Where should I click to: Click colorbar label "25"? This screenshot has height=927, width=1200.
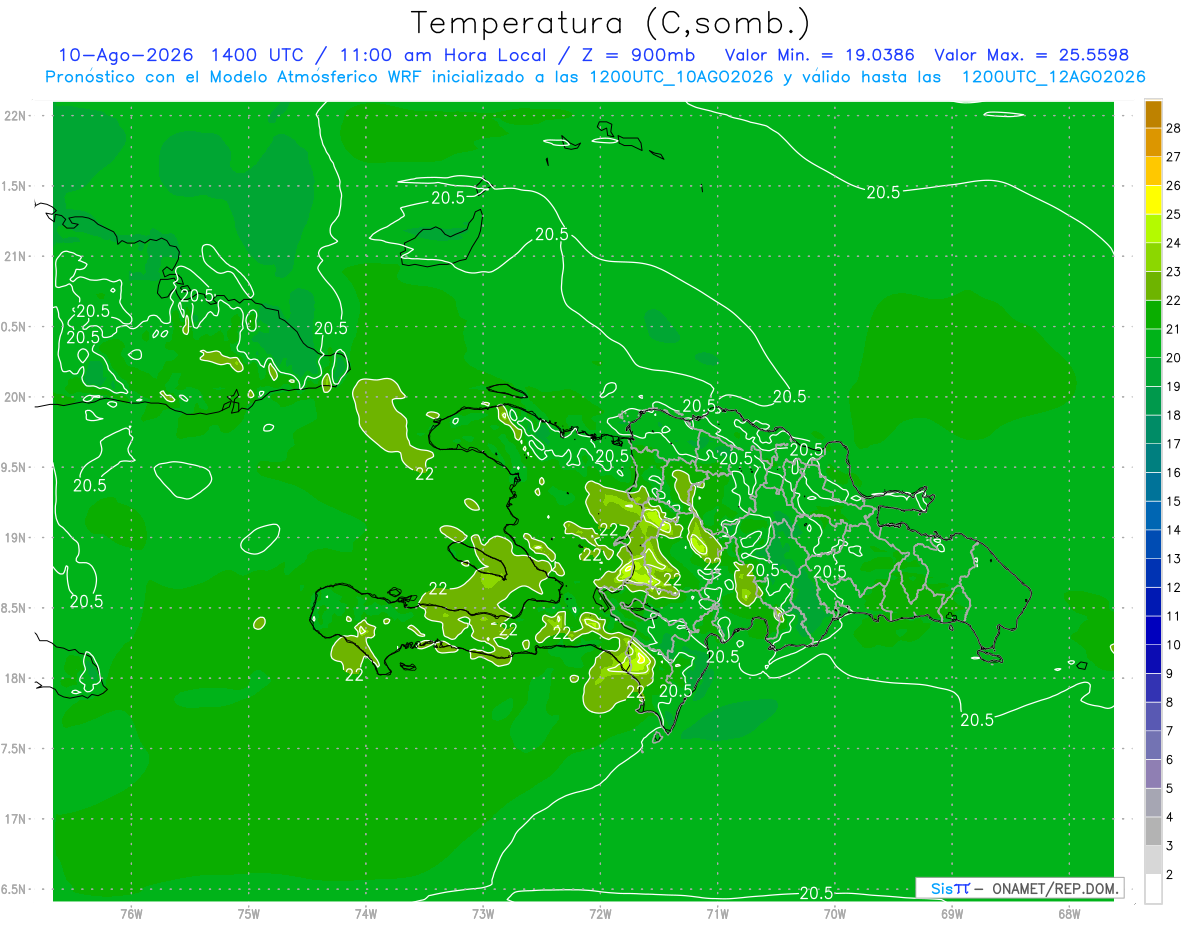point(1174,214)
